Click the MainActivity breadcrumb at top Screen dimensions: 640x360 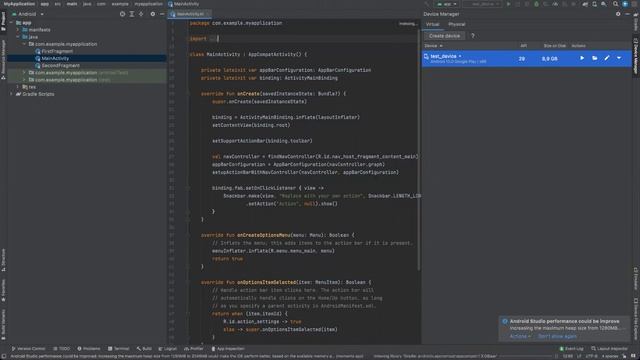[184, 4]
